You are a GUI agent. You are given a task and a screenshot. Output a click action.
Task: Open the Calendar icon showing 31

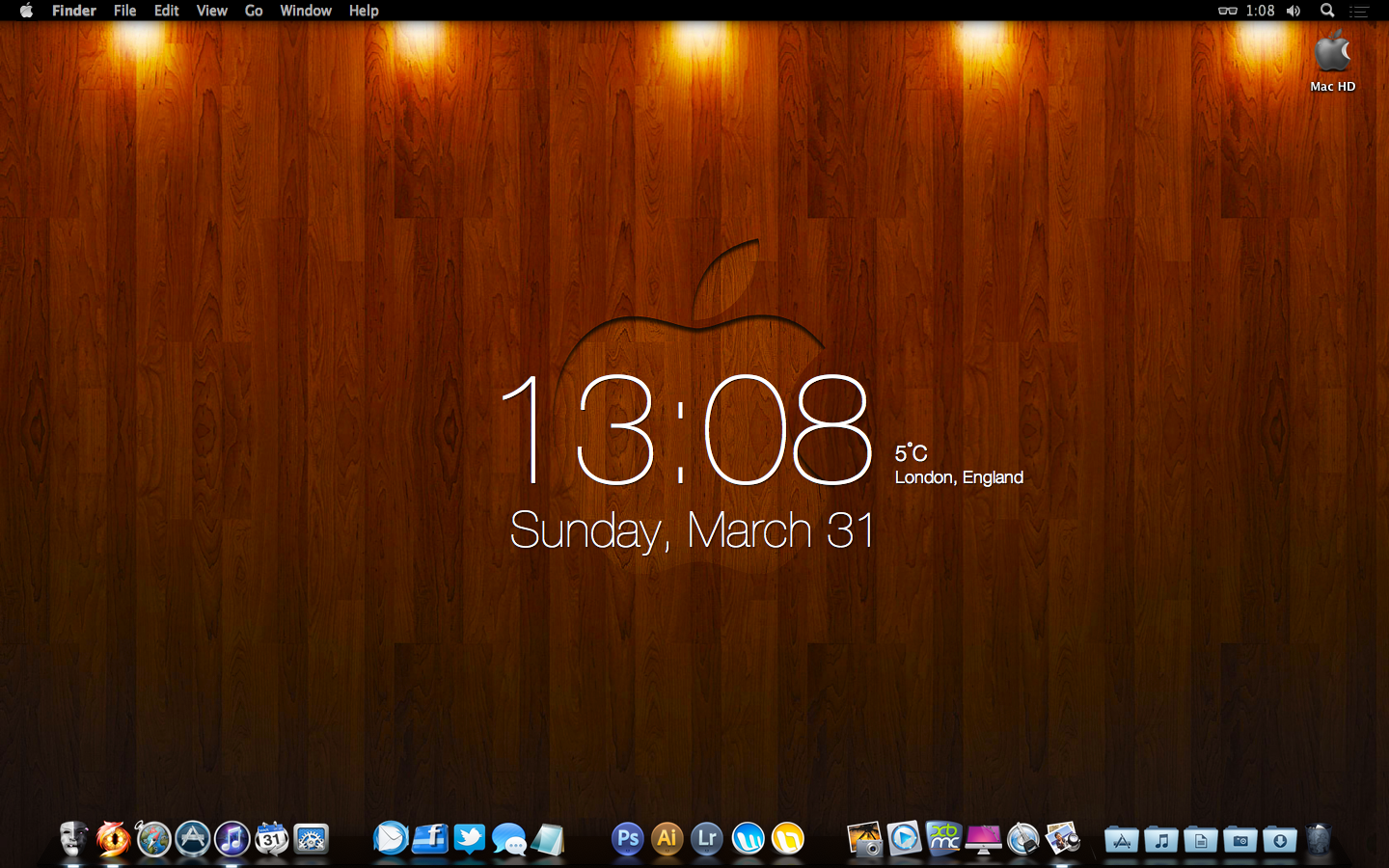(x=272, y=839)
